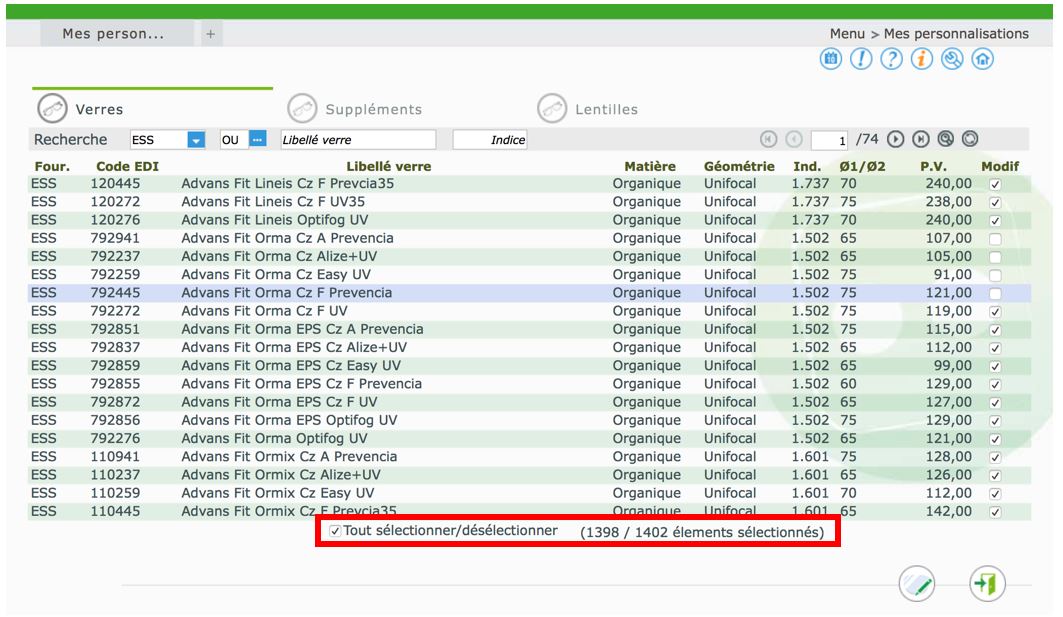Open the ESS supplier dropdown arrow
The height and width of the screenshot is (617, 1063).
tap(196, 140)
